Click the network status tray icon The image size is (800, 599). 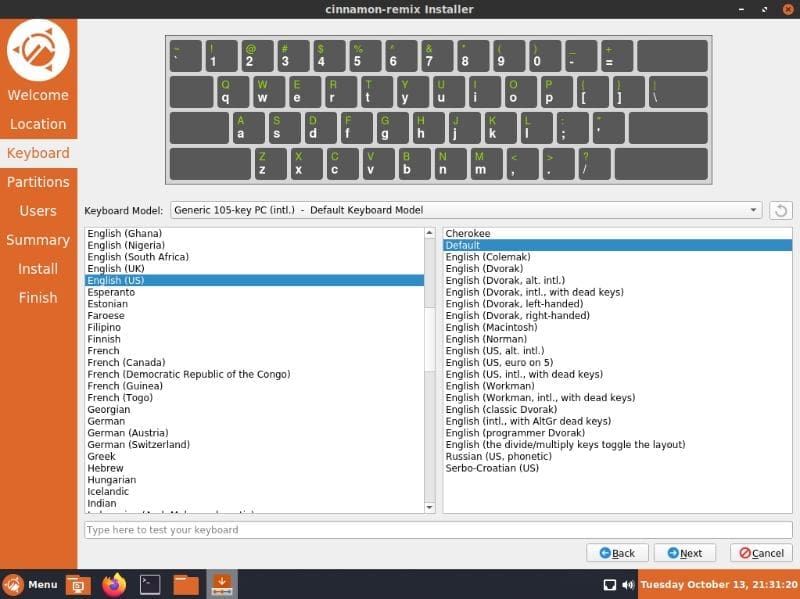[x=610, y=585]
